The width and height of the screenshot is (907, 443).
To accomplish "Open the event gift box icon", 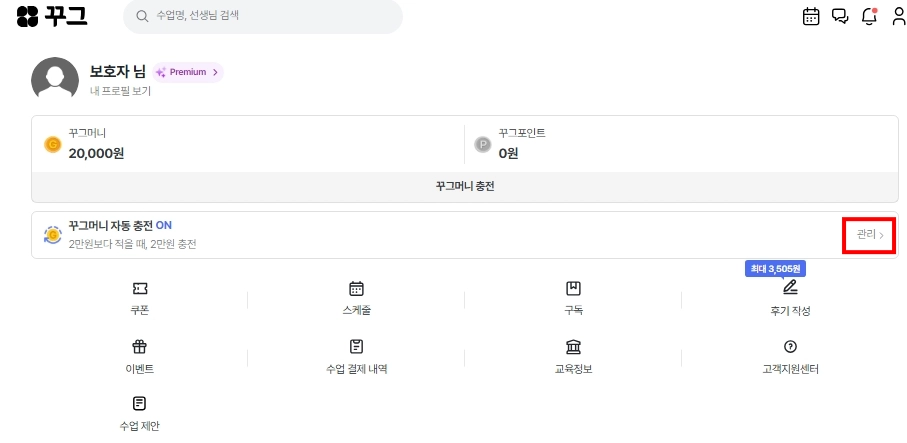I will tap(139, 346).
